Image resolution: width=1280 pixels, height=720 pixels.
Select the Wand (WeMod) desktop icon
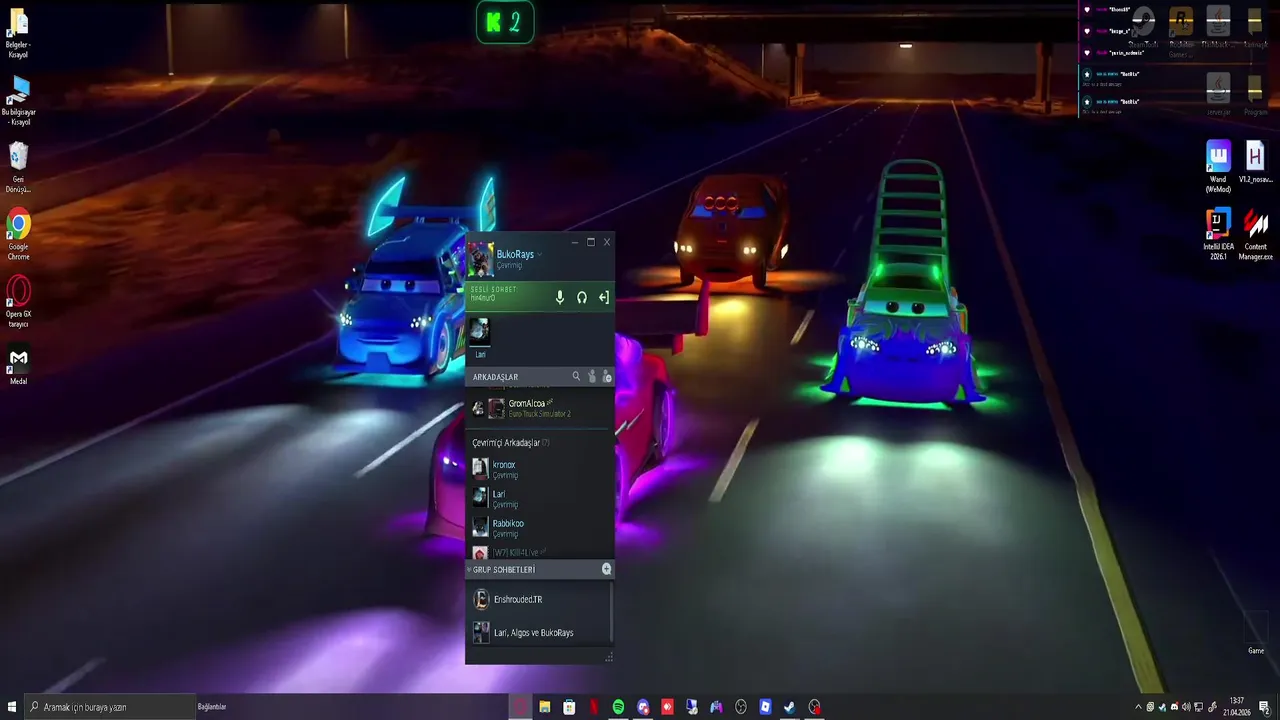(1218, 167)
